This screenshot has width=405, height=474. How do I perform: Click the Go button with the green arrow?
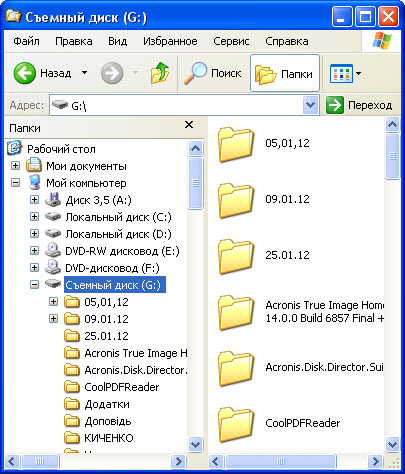coord(359,105)
